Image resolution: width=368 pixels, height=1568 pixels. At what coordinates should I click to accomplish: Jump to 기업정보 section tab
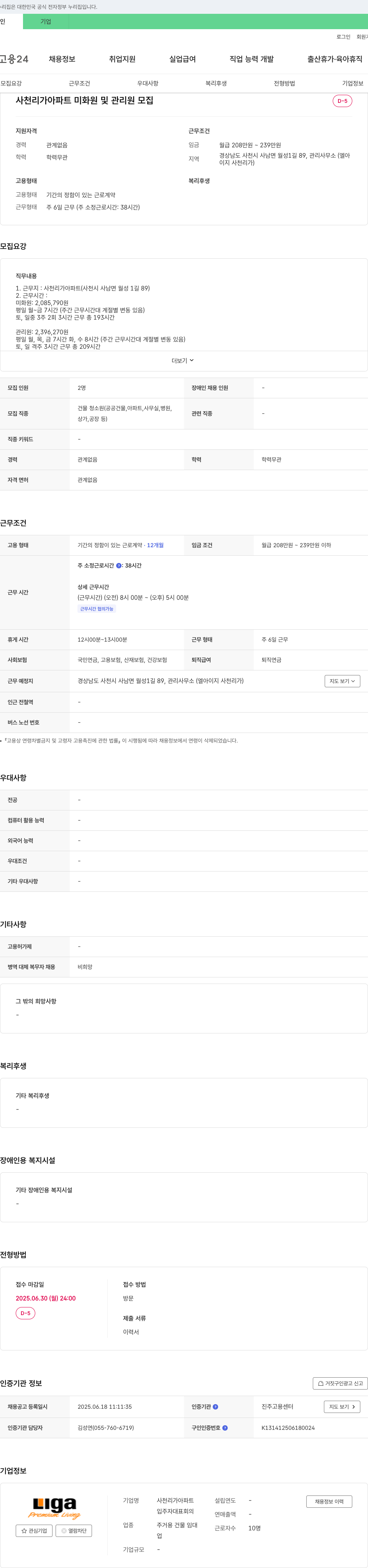(x=353, y=83)
